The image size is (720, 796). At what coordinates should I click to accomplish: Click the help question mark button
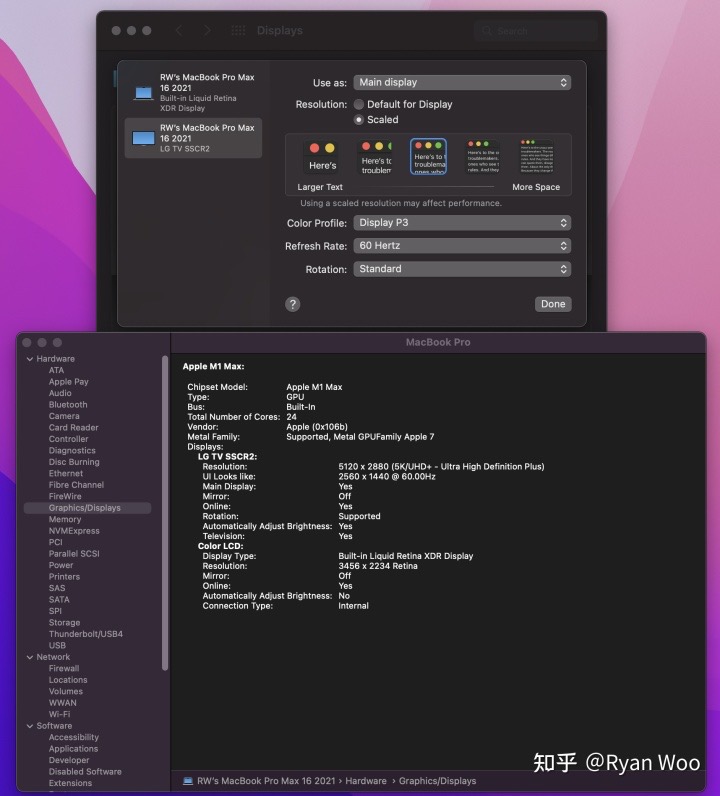(292, 304)
